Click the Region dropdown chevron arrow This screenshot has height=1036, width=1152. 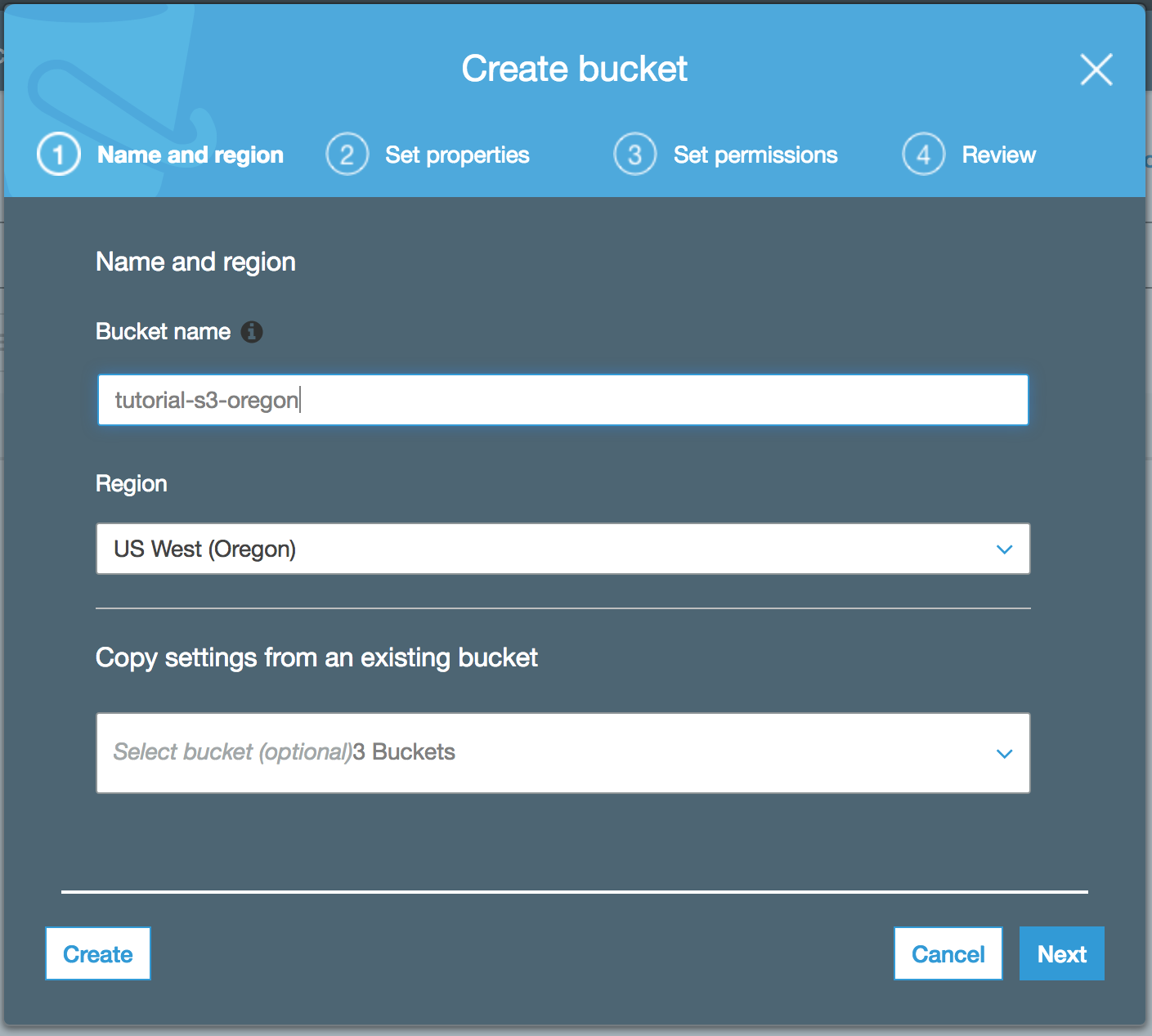coord(1005,549)
